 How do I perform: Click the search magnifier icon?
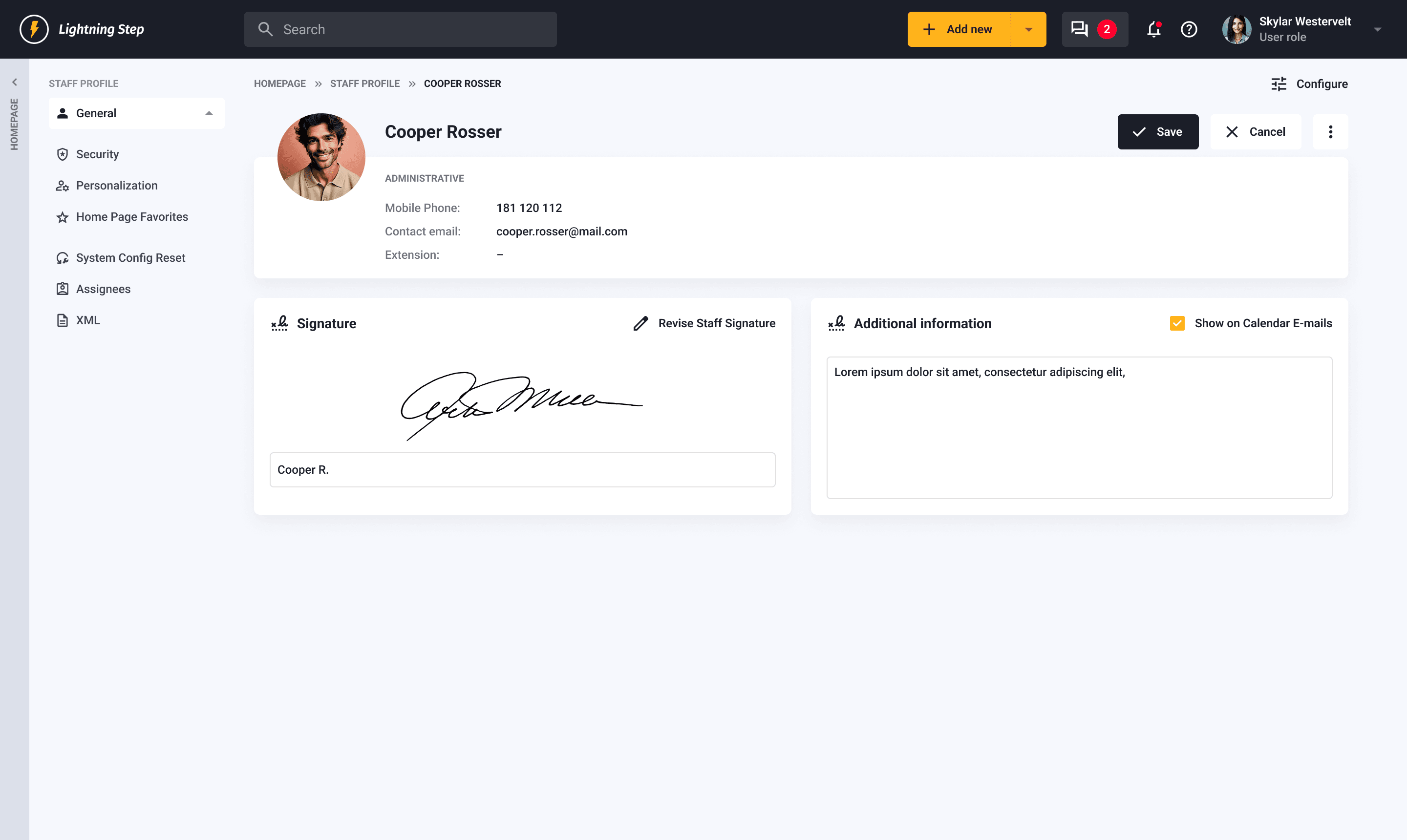point(265,29)
